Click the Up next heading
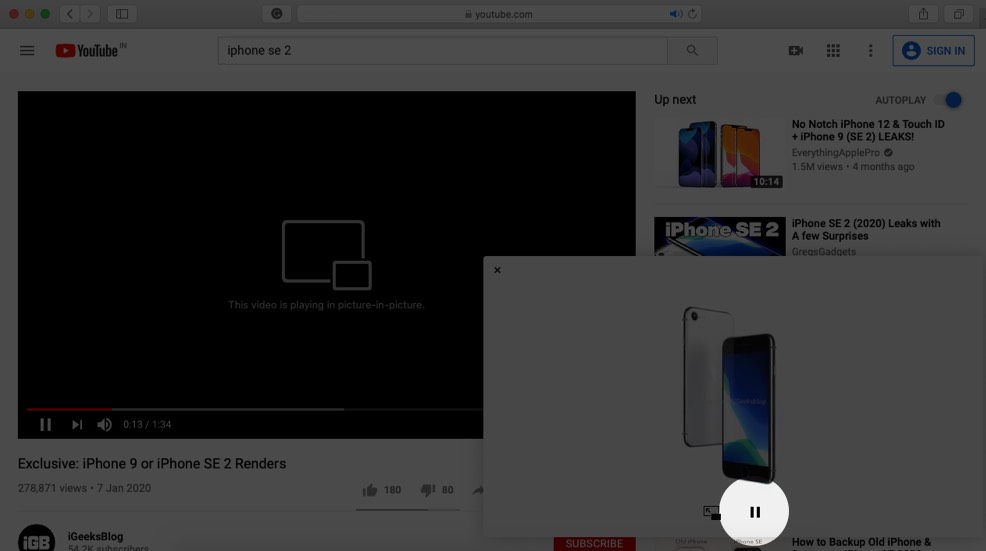Viewport: 986px width, 551px height. point(675,99)
